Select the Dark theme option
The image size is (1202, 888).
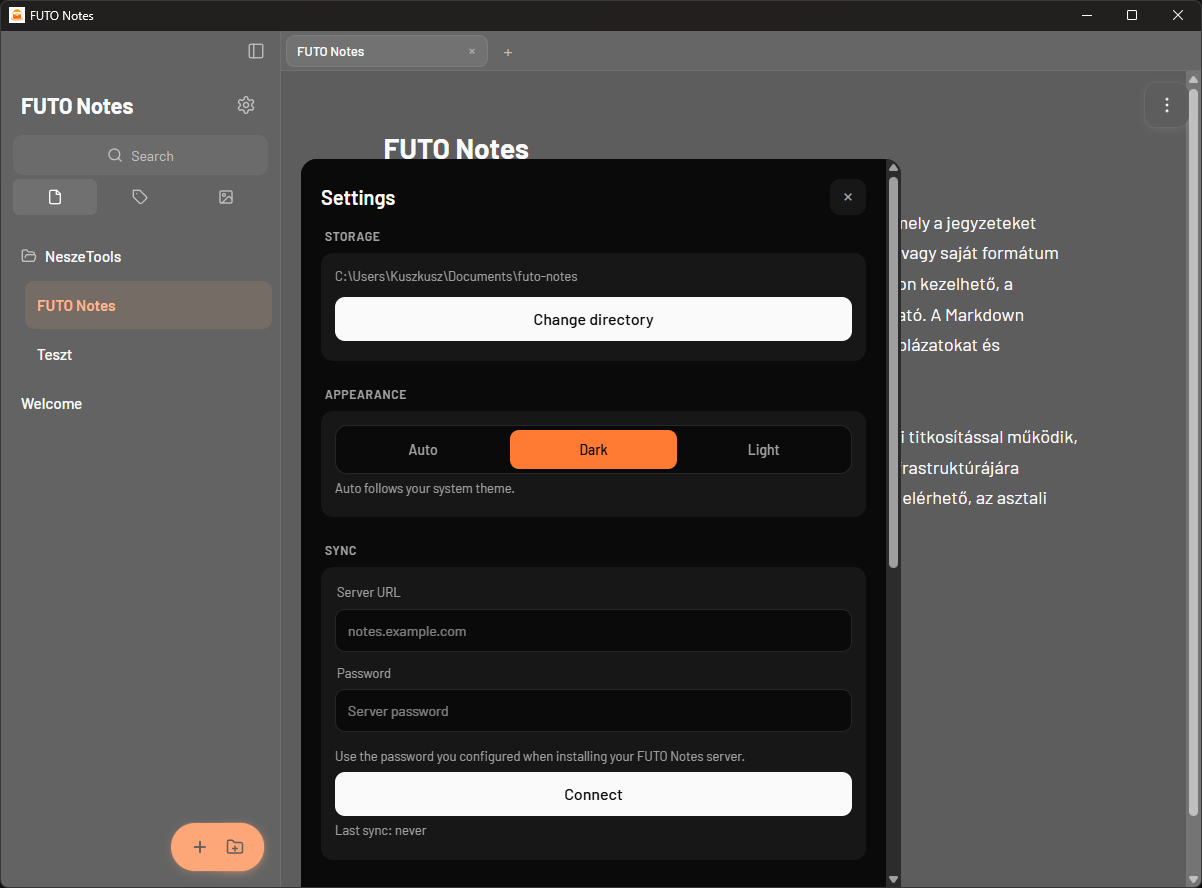coord(593,450)
